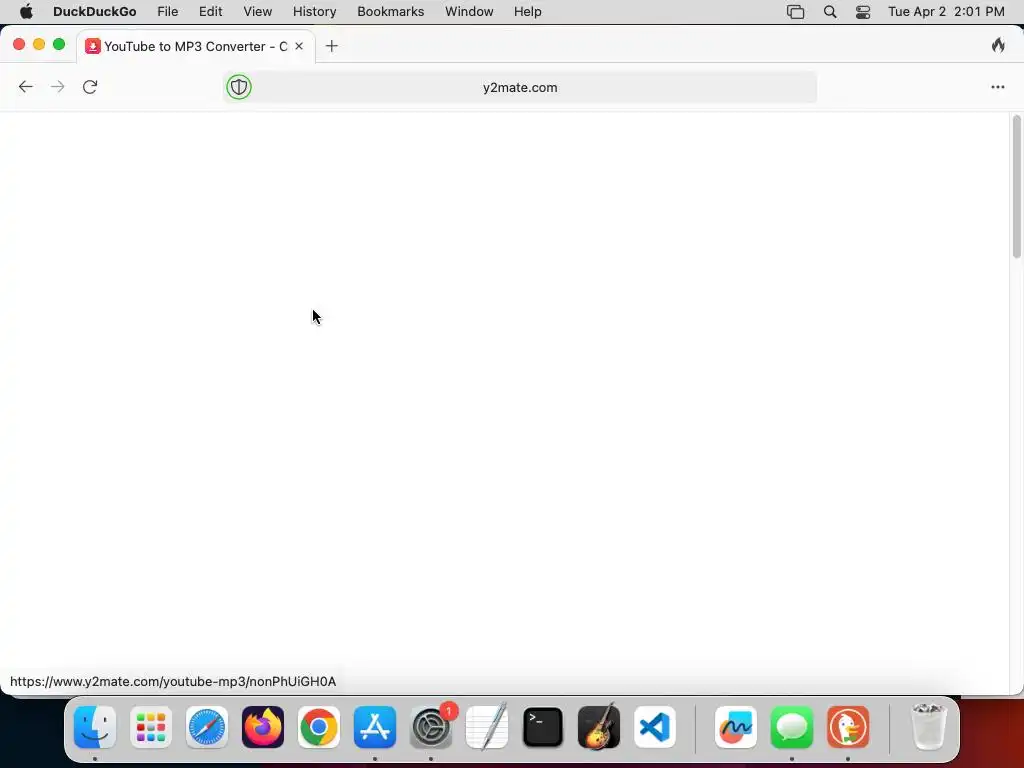
Task: Open the Bookmarks menu
Action: 391,12
